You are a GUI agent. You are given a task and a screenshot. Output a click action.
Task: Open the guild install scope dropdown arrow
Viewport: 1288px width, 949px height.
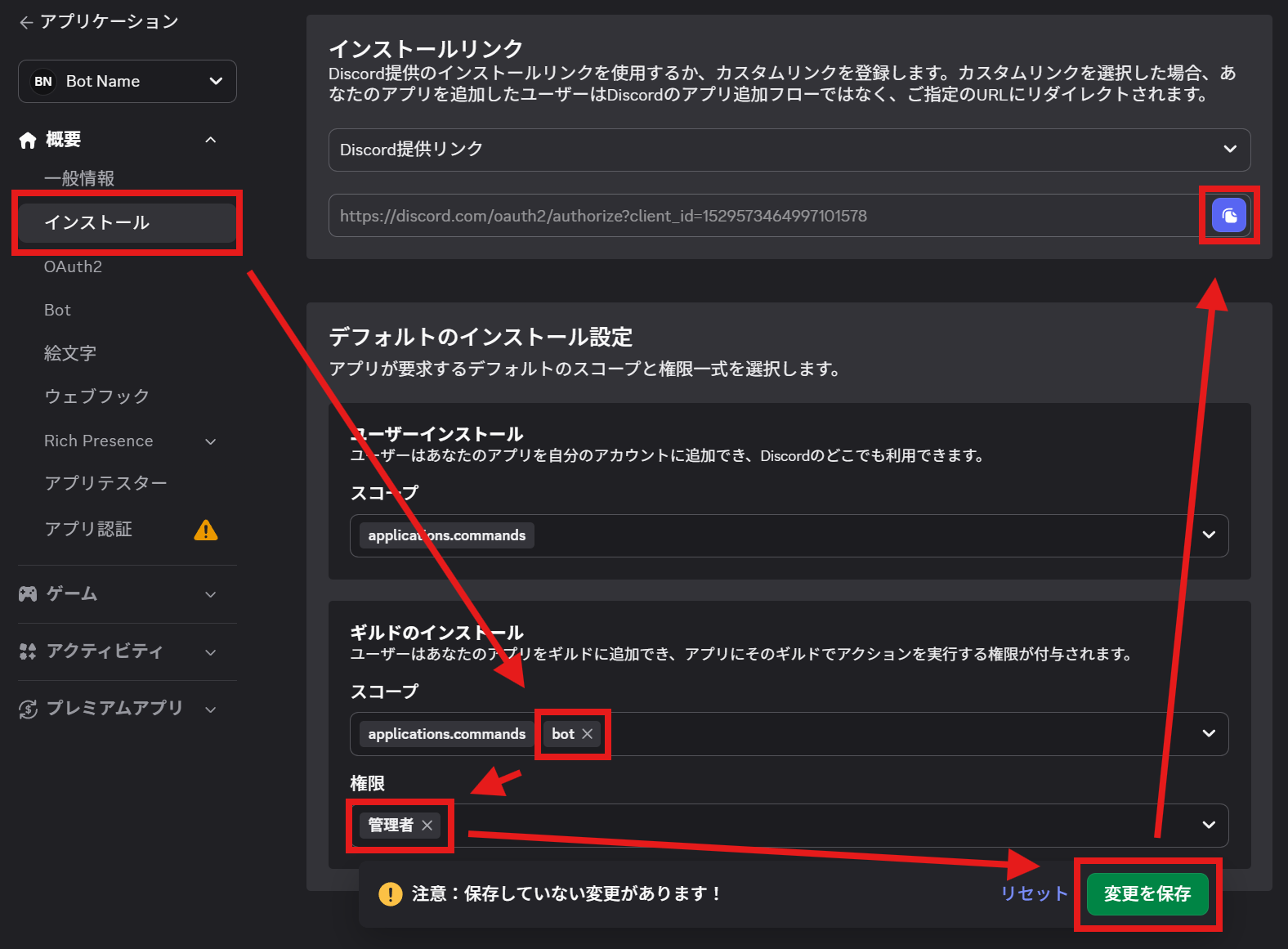pyautogui.click(x=1210, y=734)
